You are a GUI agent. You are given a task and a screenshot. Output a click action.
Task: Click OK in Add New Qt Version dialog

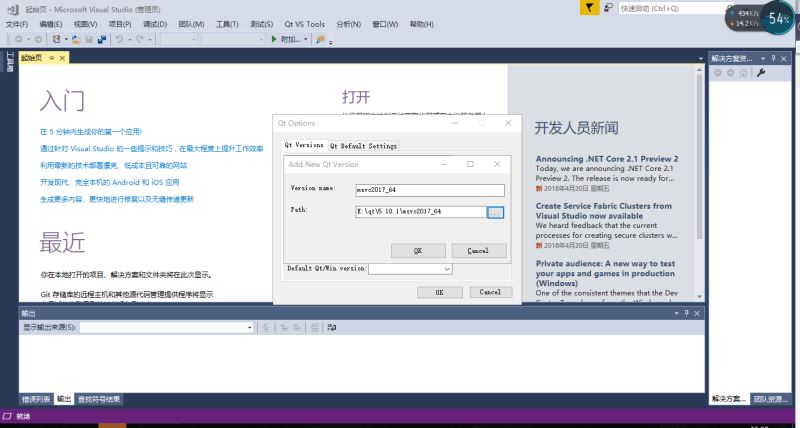tap(418, 250)
